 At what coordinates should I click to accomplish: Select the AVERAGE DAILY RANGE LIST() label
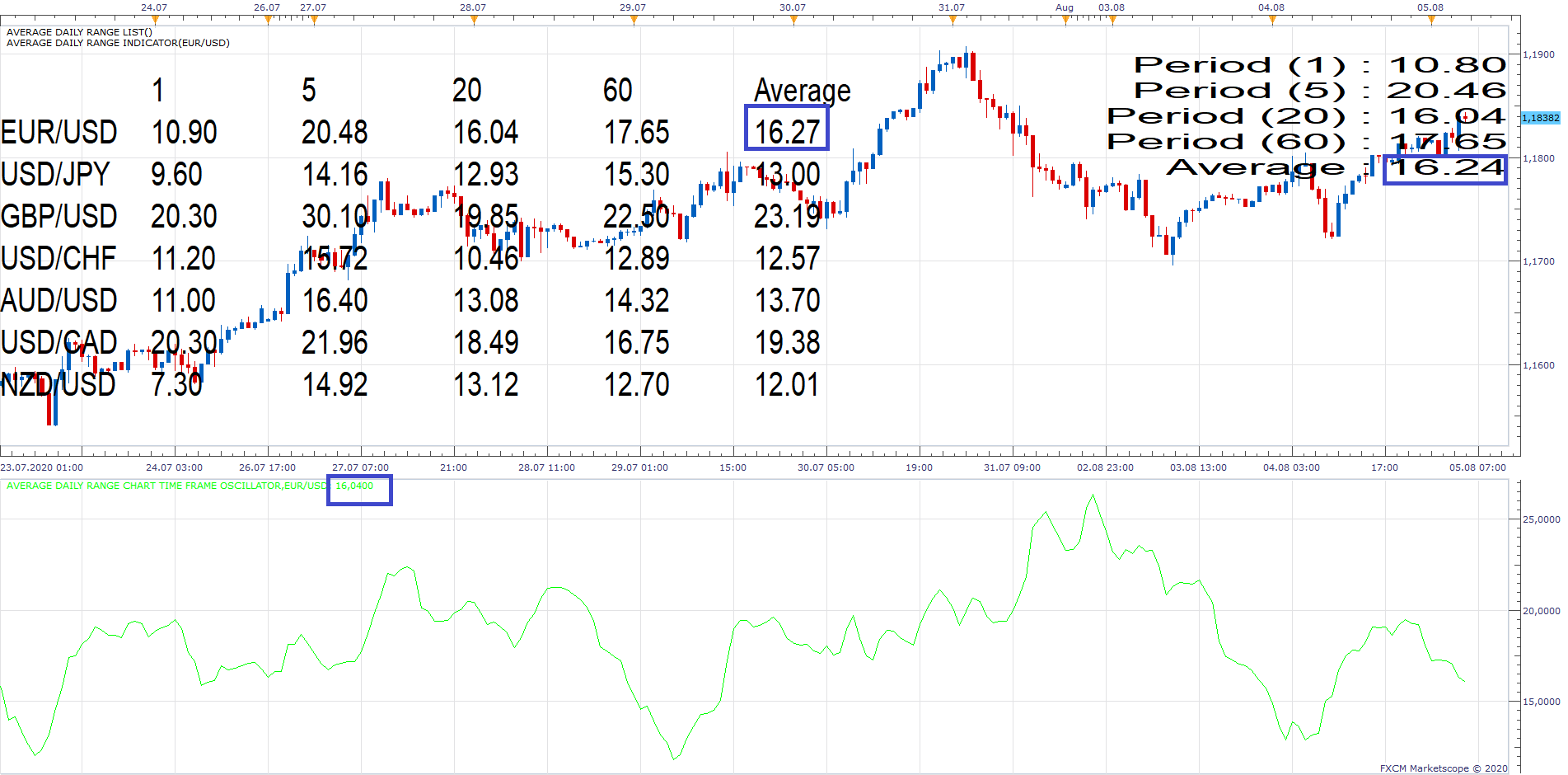tap(79, 32)
